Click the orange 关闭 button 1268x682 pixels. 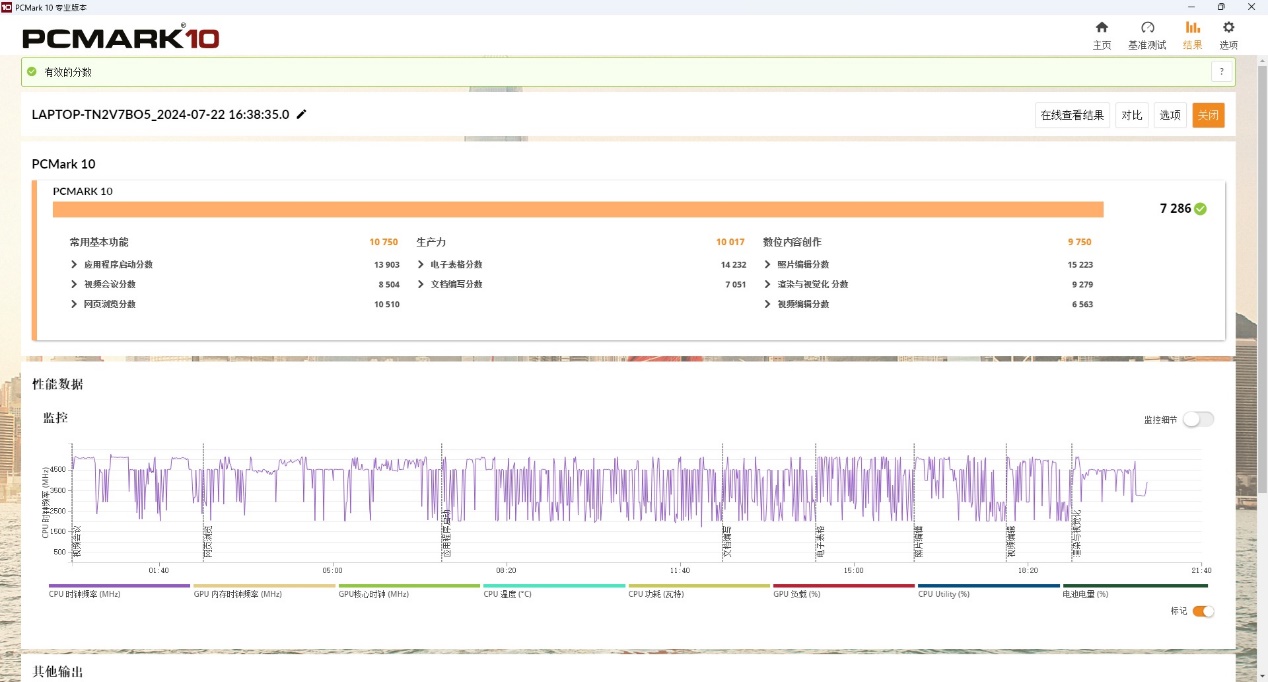pyautogui.click(x=1208, y=115)
